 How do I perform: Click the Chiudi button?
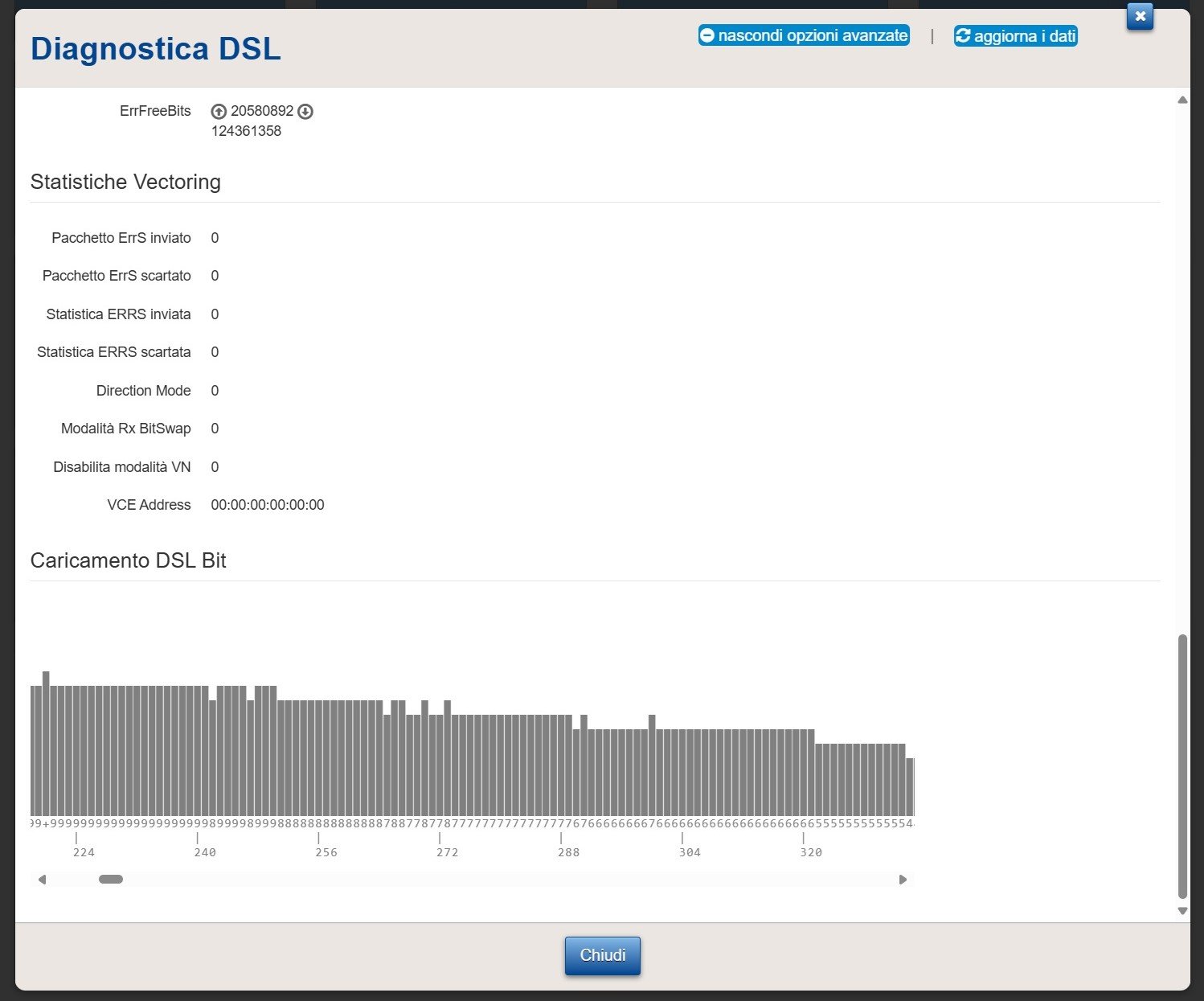click(x=603, y=955)
